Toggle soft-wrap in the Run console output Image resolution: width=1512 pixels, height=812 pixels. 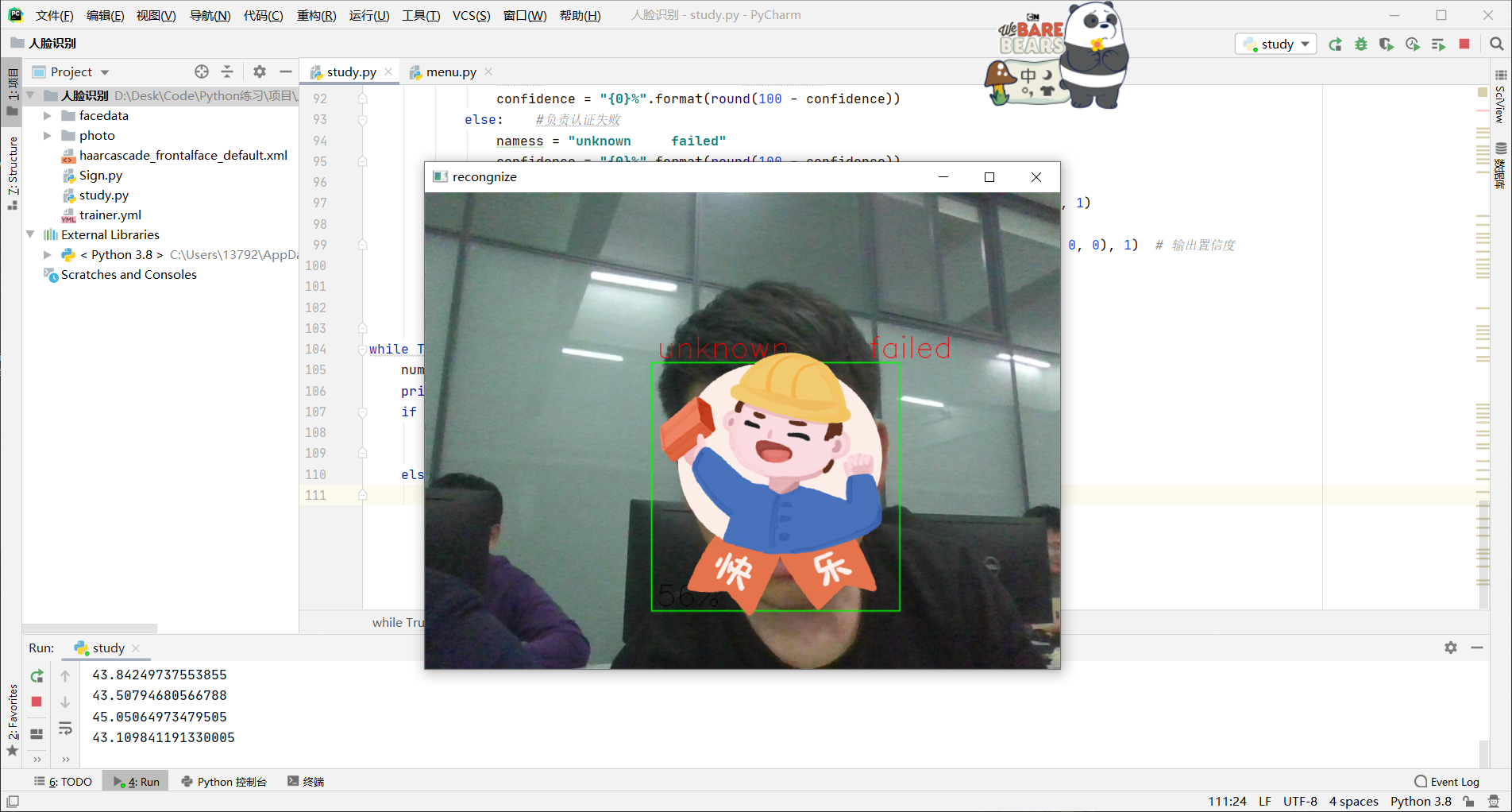click(x=65, y=728)
